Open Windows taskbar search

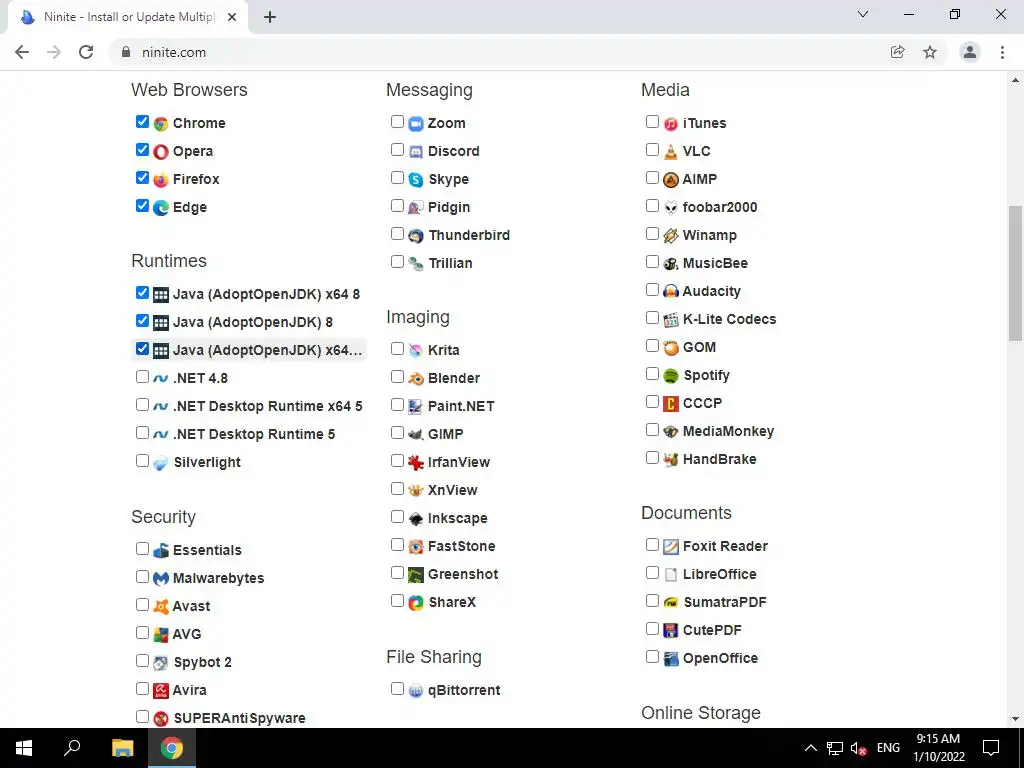tap(72, 748)
